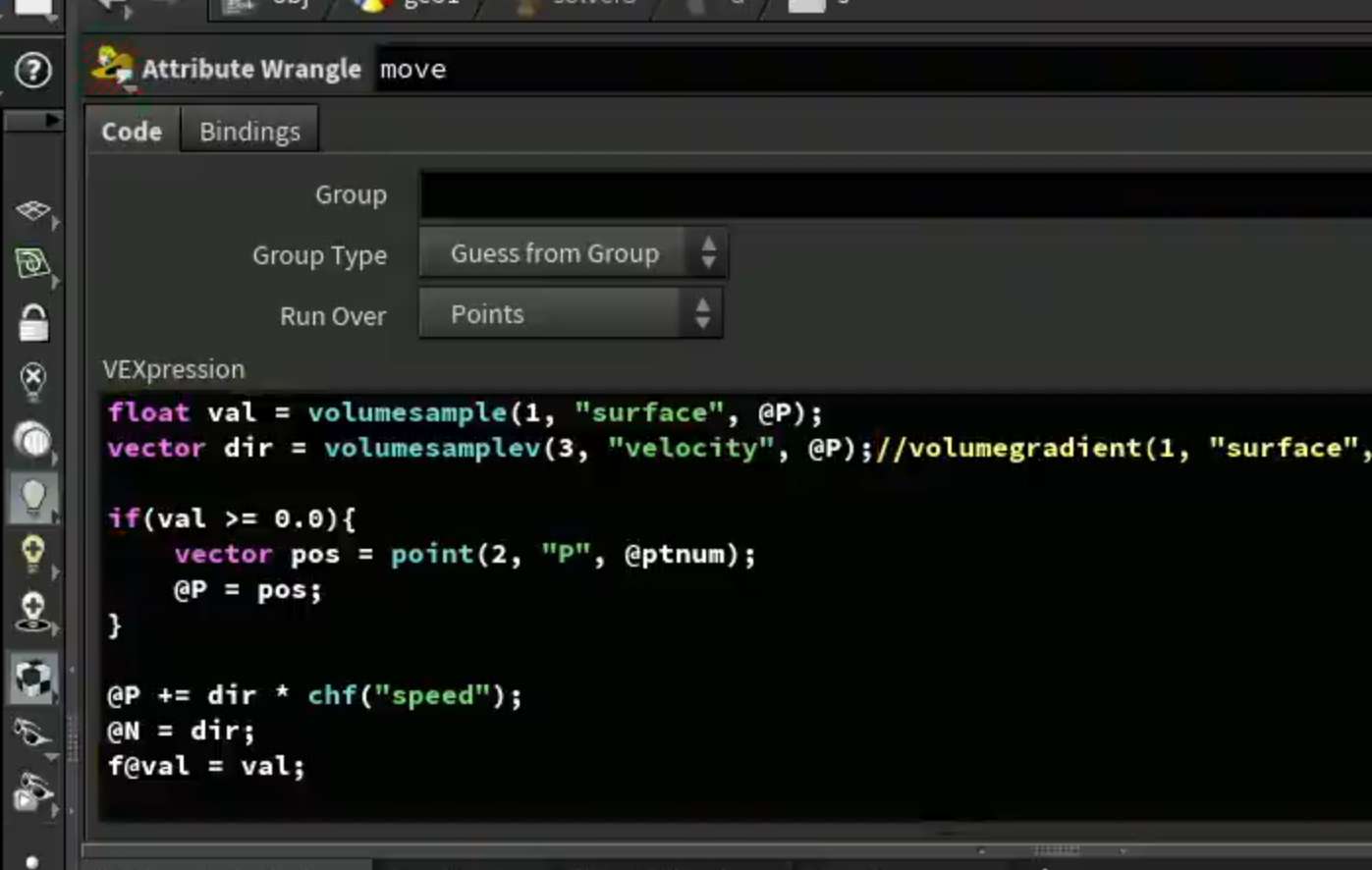The height and width of the screenshot is (870, 1372).
Task: Click the Attribute Wrangle node icon
Action: (112, 68)
